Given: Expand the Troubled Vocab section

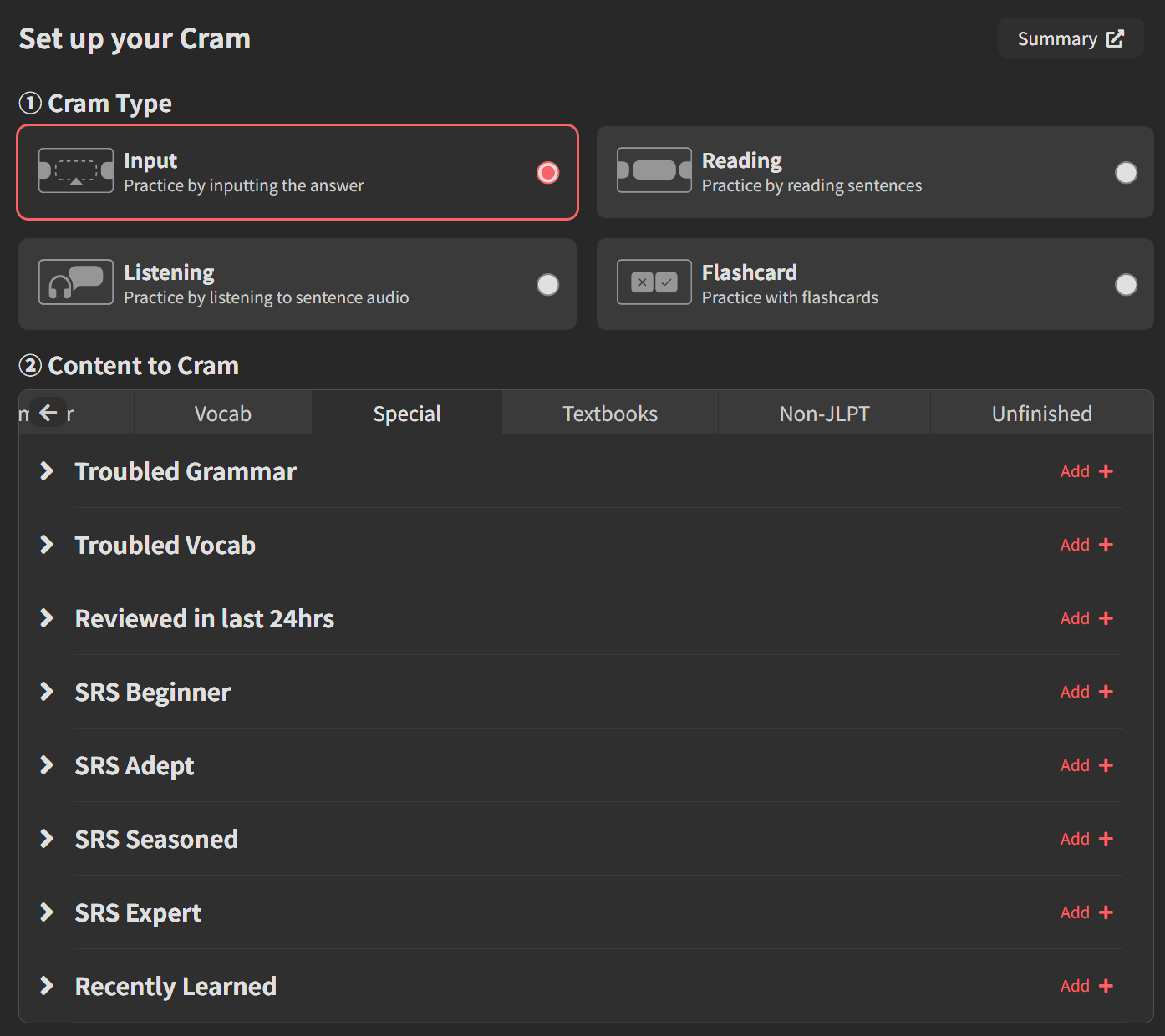Looking at the screenshot, I should coord(47,545).
